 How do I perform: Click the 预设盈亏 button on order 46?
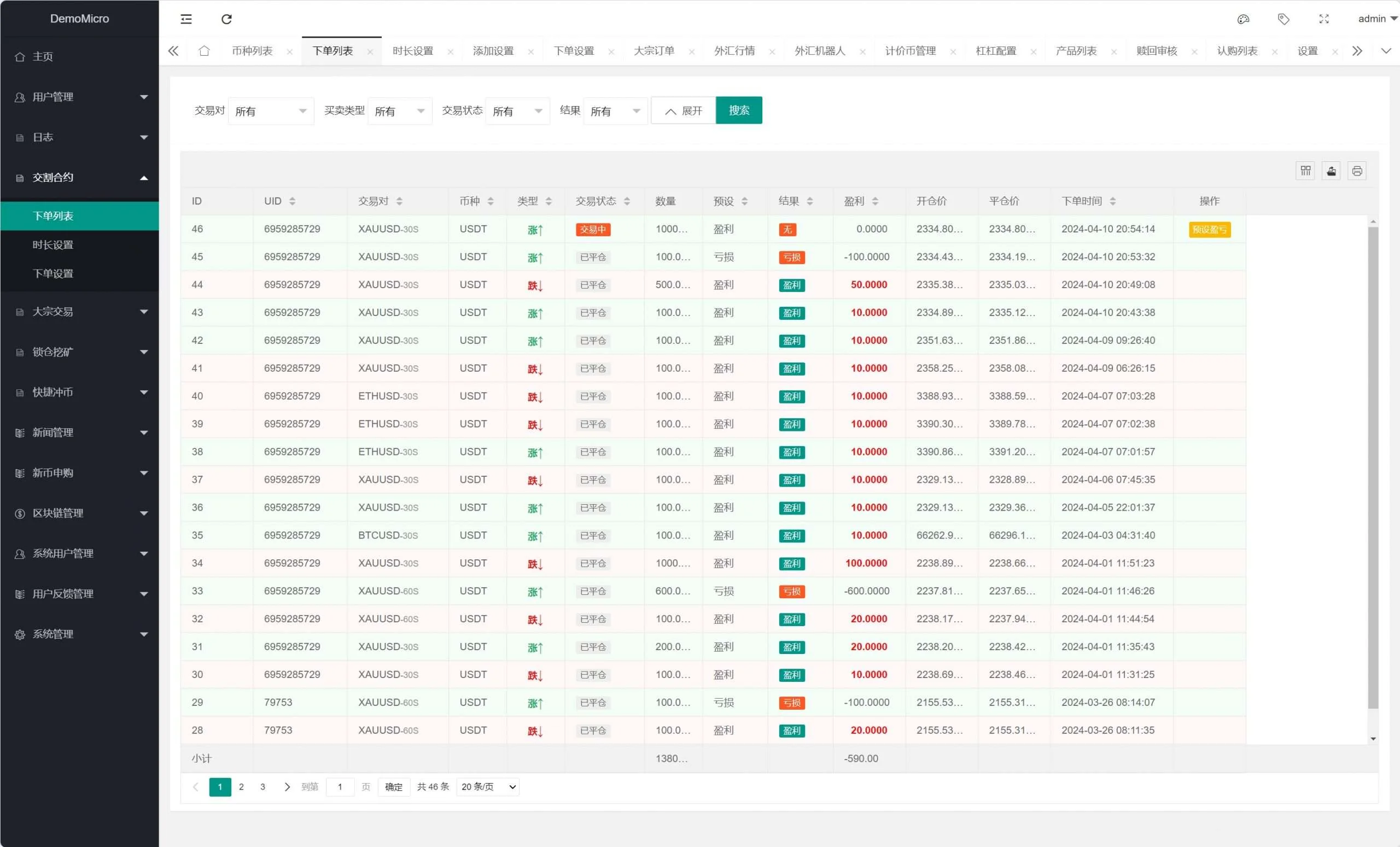pos(1209,230)
